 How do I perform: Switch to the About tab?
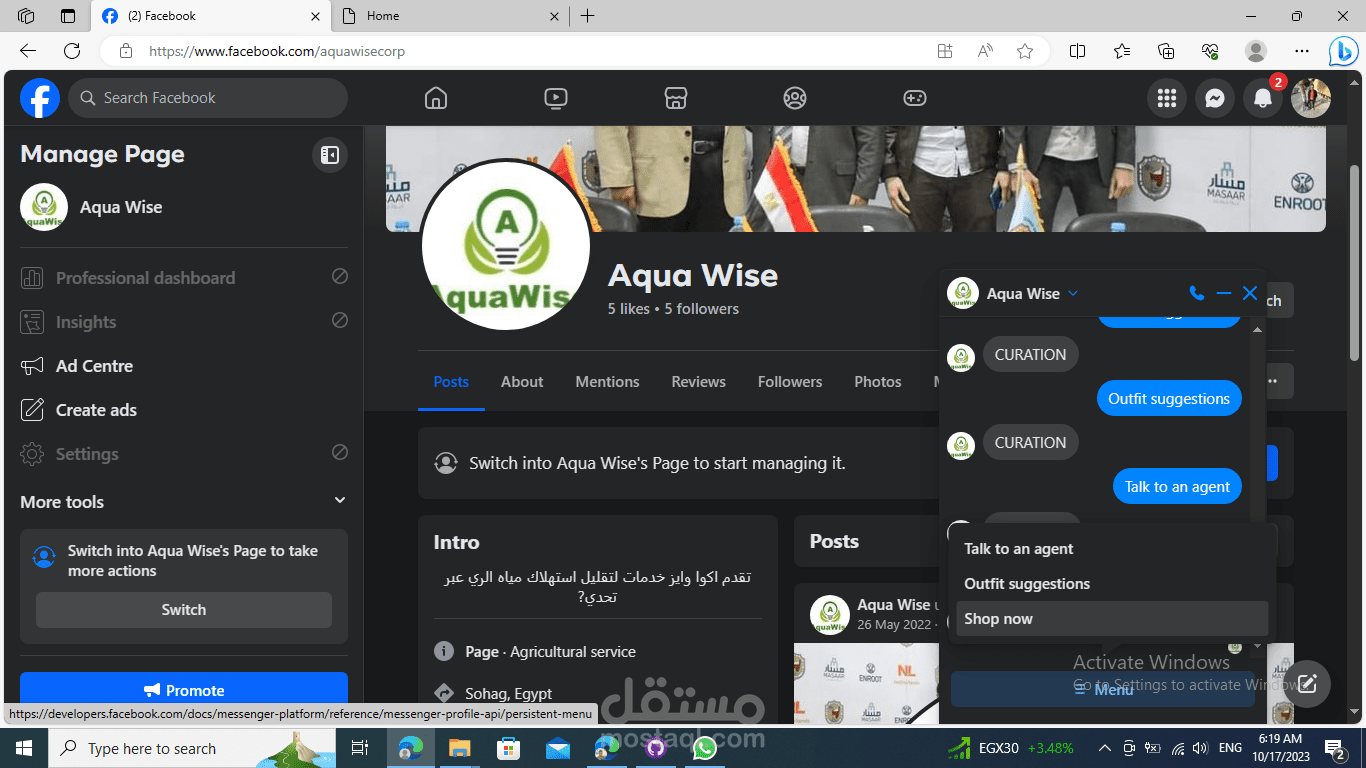tap(522, 382)
